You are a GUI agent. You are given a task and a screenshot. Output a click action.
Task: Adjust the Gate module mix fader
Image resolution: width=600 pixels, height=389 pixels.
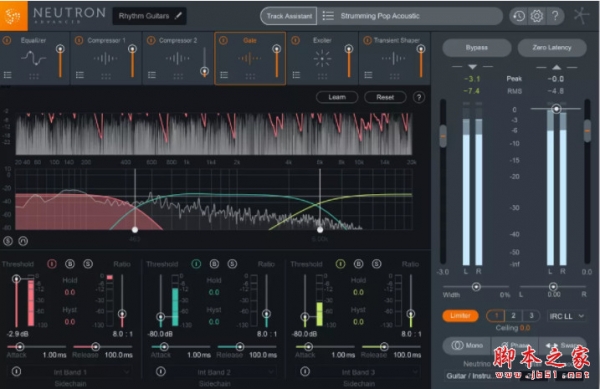click(x=276, y=49)
